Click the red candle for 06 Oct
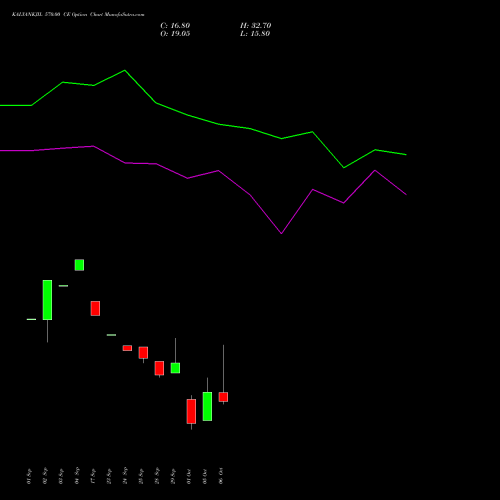This screenshot has height=500, width=500. point(223,397)
